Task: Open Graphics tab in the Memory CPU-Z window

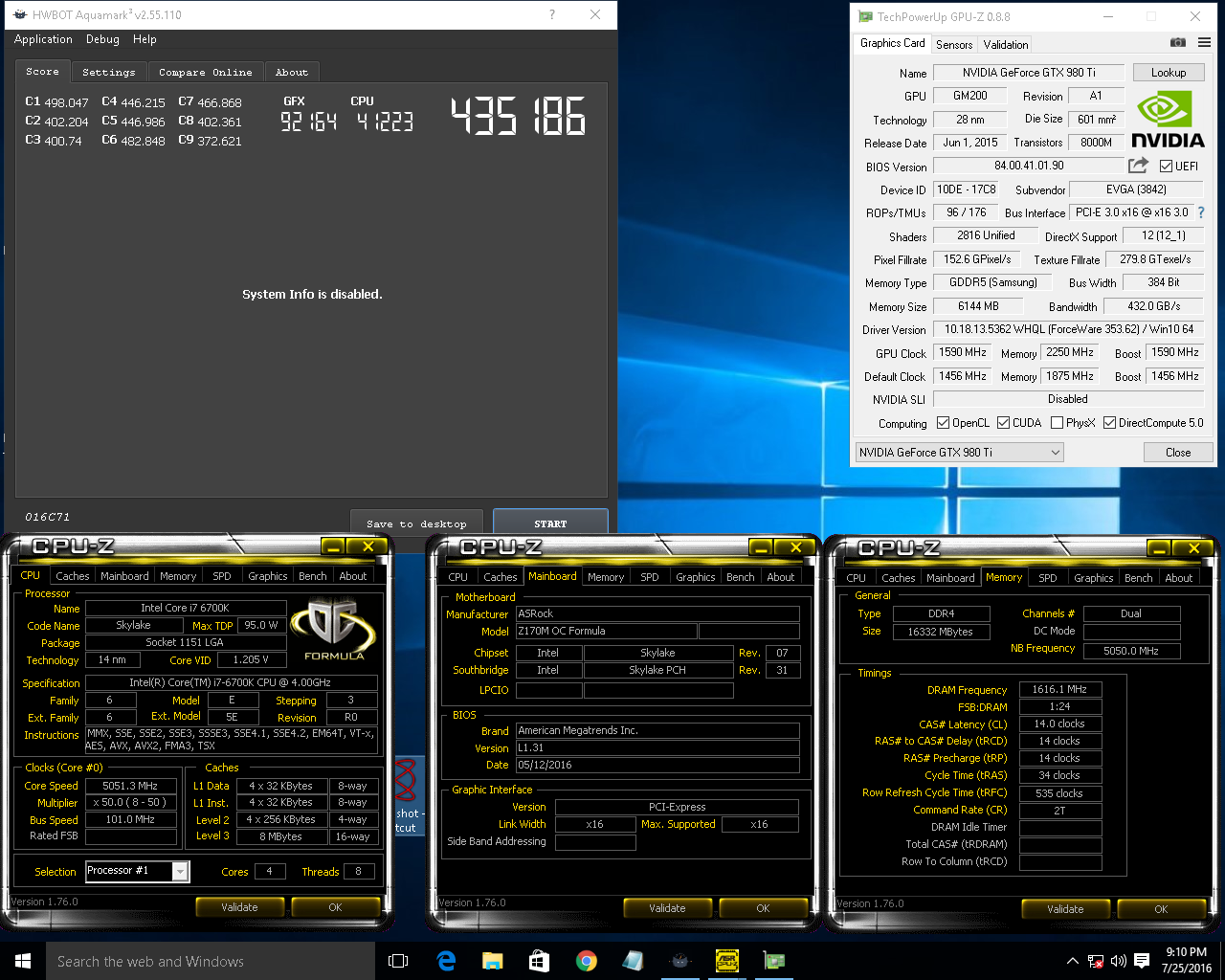Action: [x=1094, y=578]
